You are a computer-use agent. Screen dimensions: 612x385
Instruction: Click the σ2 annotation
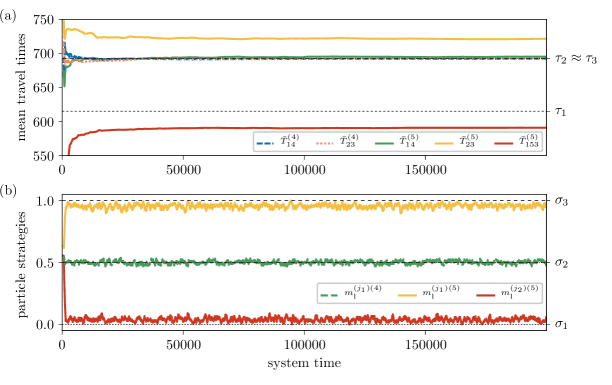[x=561, y=262]
